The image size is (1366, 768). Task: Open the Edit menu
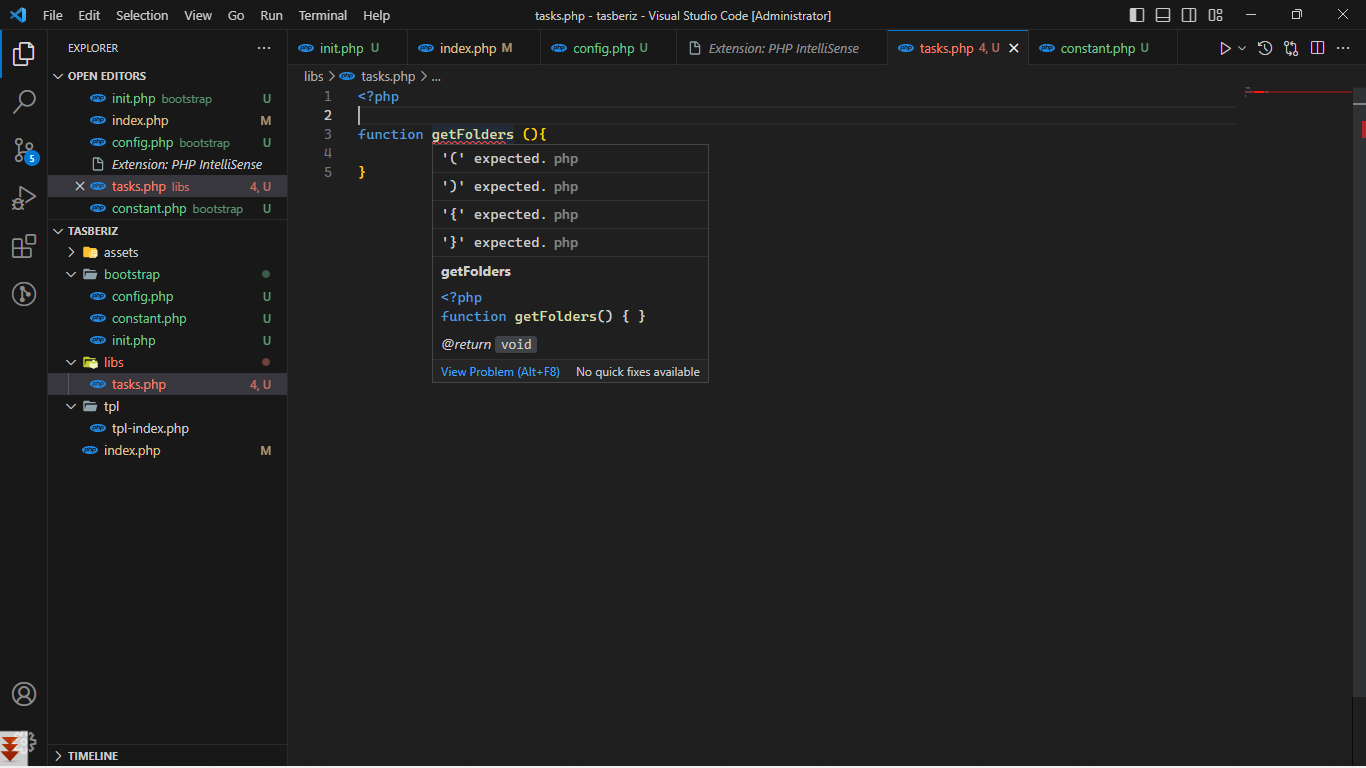(x=89, y=15)
